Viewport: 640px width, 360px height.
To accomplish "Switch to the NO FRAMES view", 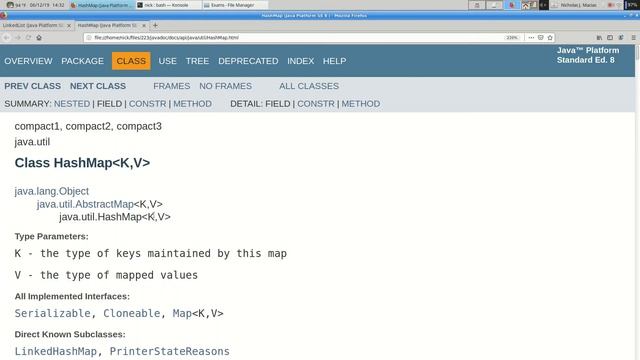I will 225,86.
